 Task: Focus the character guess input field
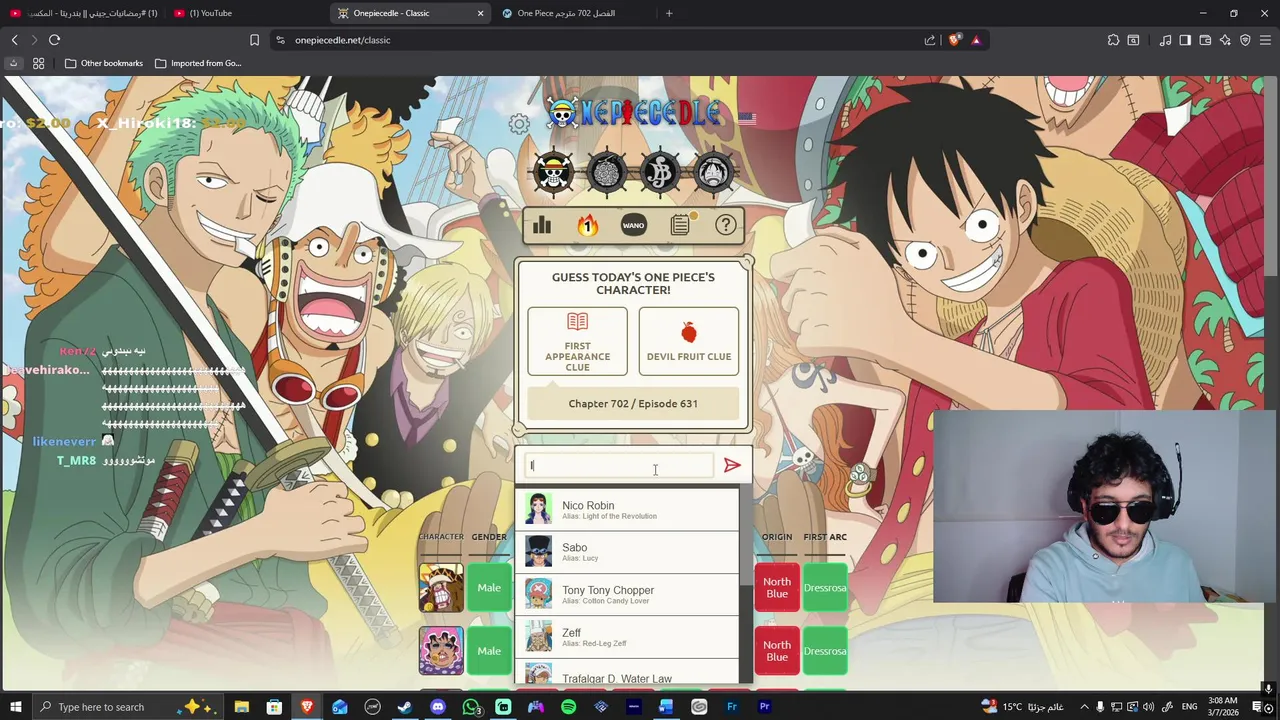pyautogui.click(x=620, y=465)
